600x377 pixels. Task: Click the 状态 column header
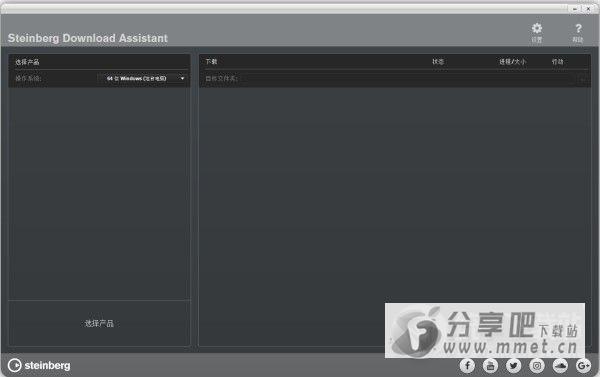click(438, 62)
